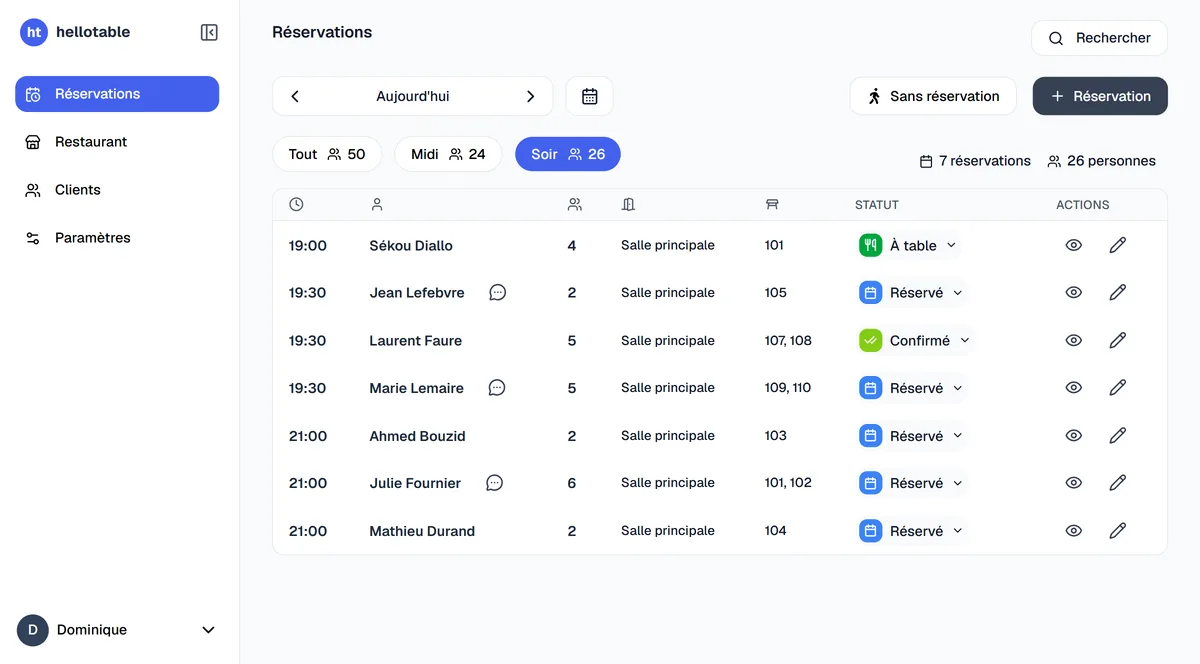Go to previous day arrow

295,96
